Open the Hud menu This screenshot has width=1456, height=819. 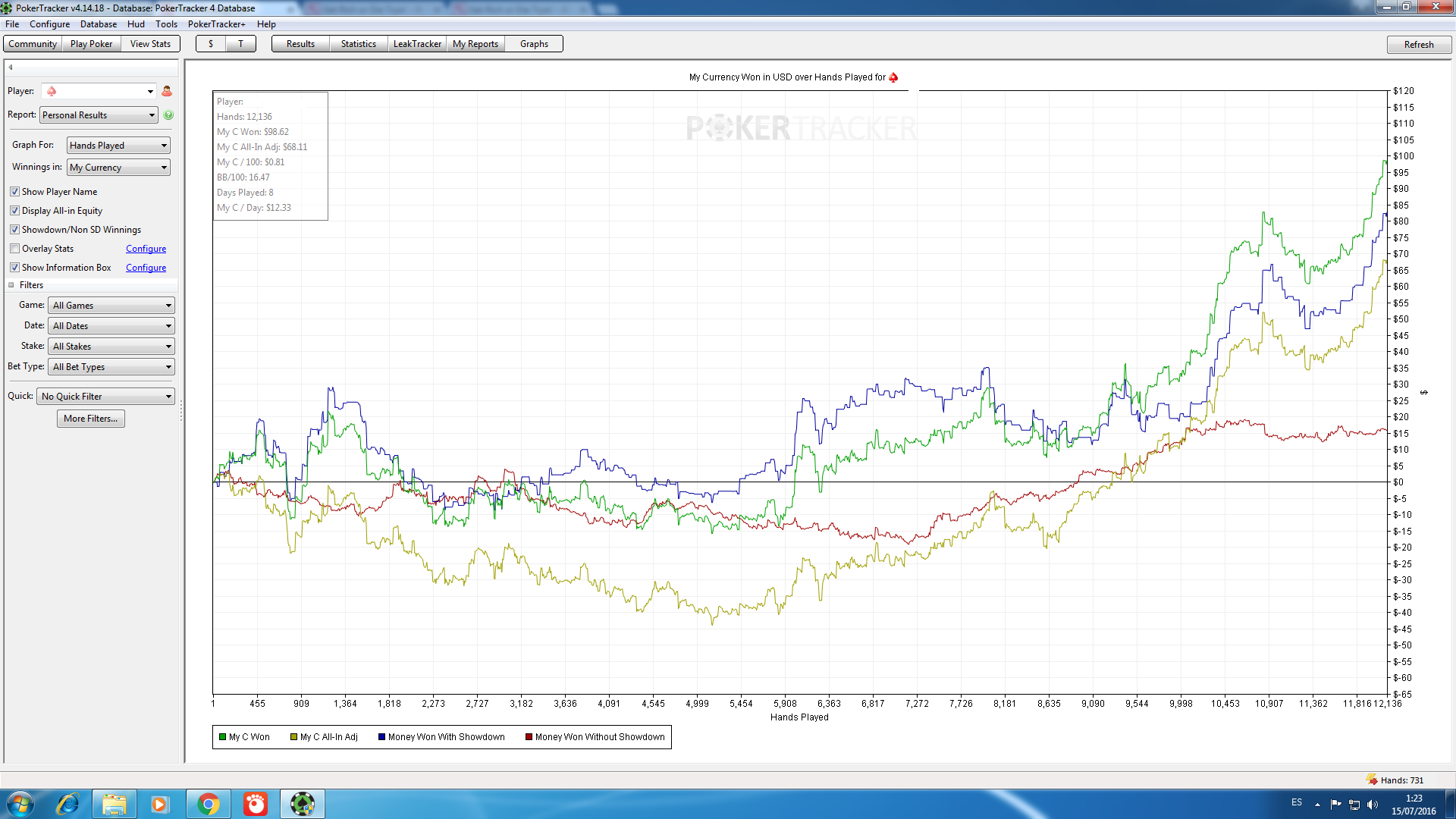136,24
